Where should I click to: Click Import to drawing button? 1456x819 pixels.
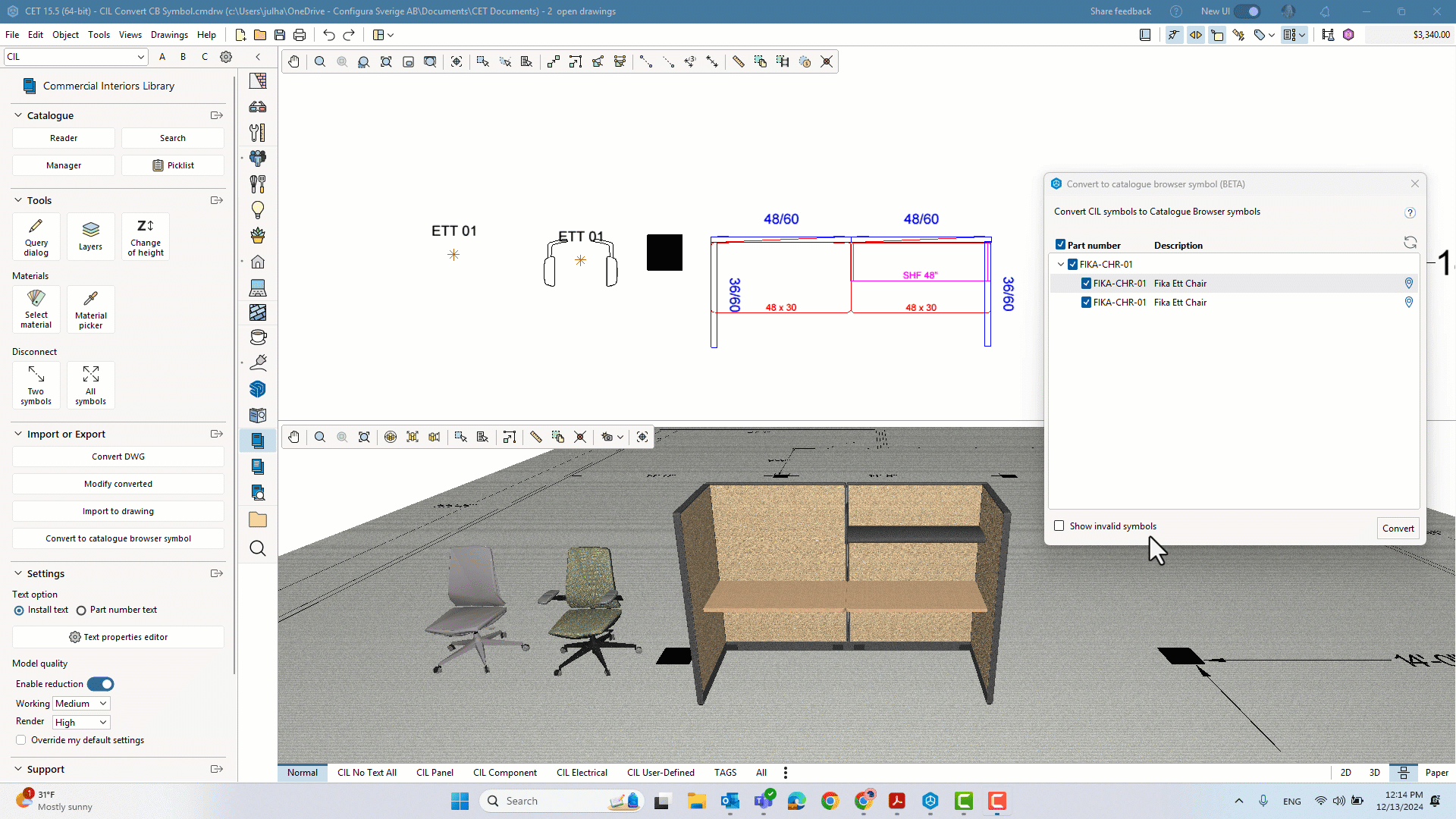[118, 511]
